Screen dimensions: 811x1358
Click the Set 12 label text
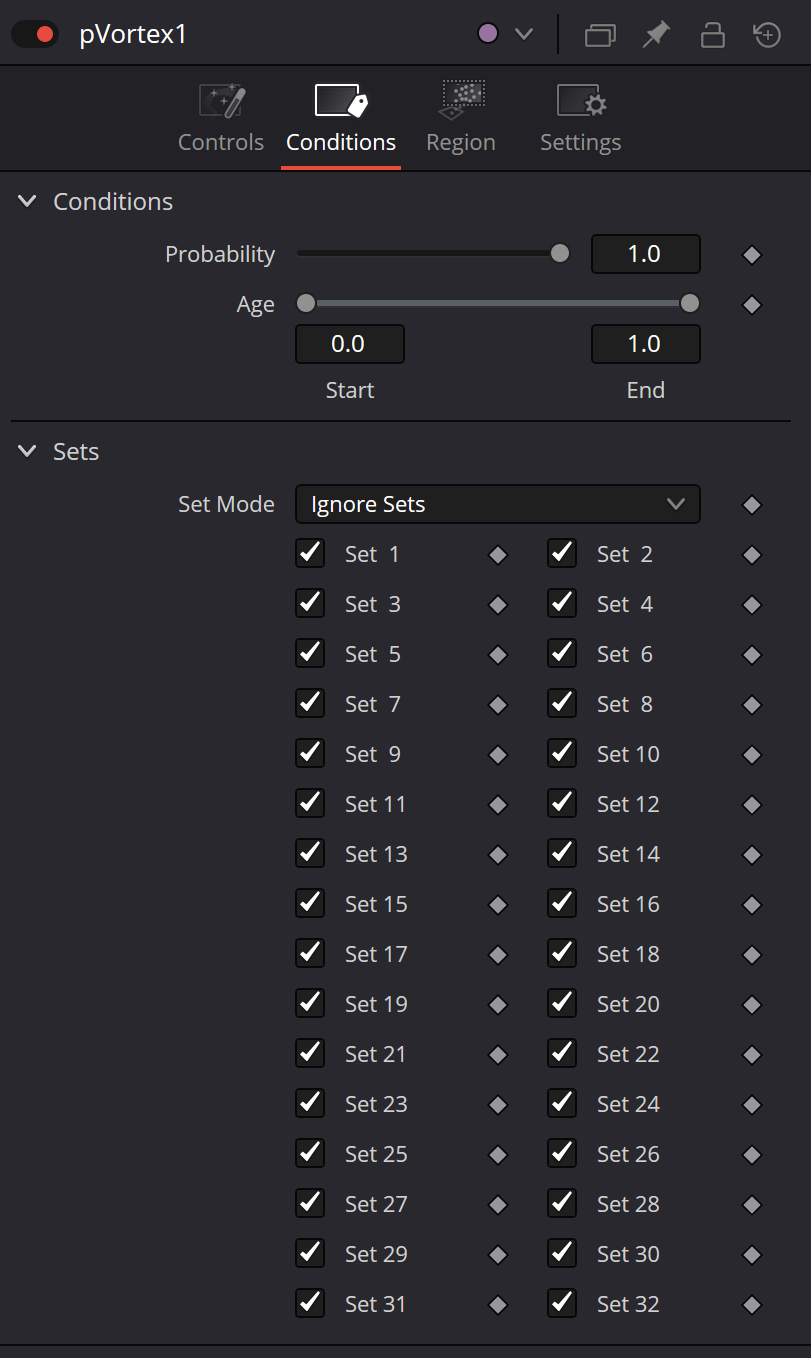click(628, 804)
